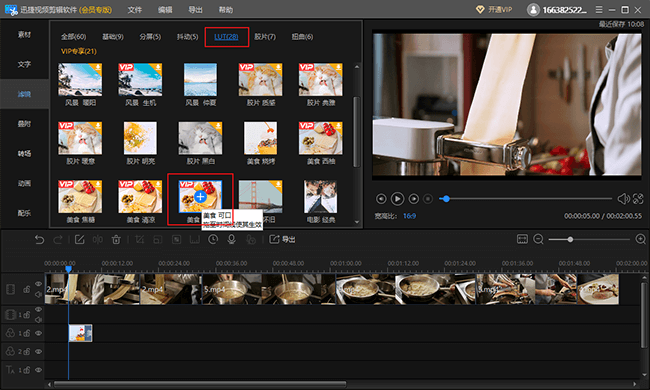The width and height of the screenshot is (650, 390).
Task: Open the clip edit tool
Action: pyautogui.click(x=79, y=239)
